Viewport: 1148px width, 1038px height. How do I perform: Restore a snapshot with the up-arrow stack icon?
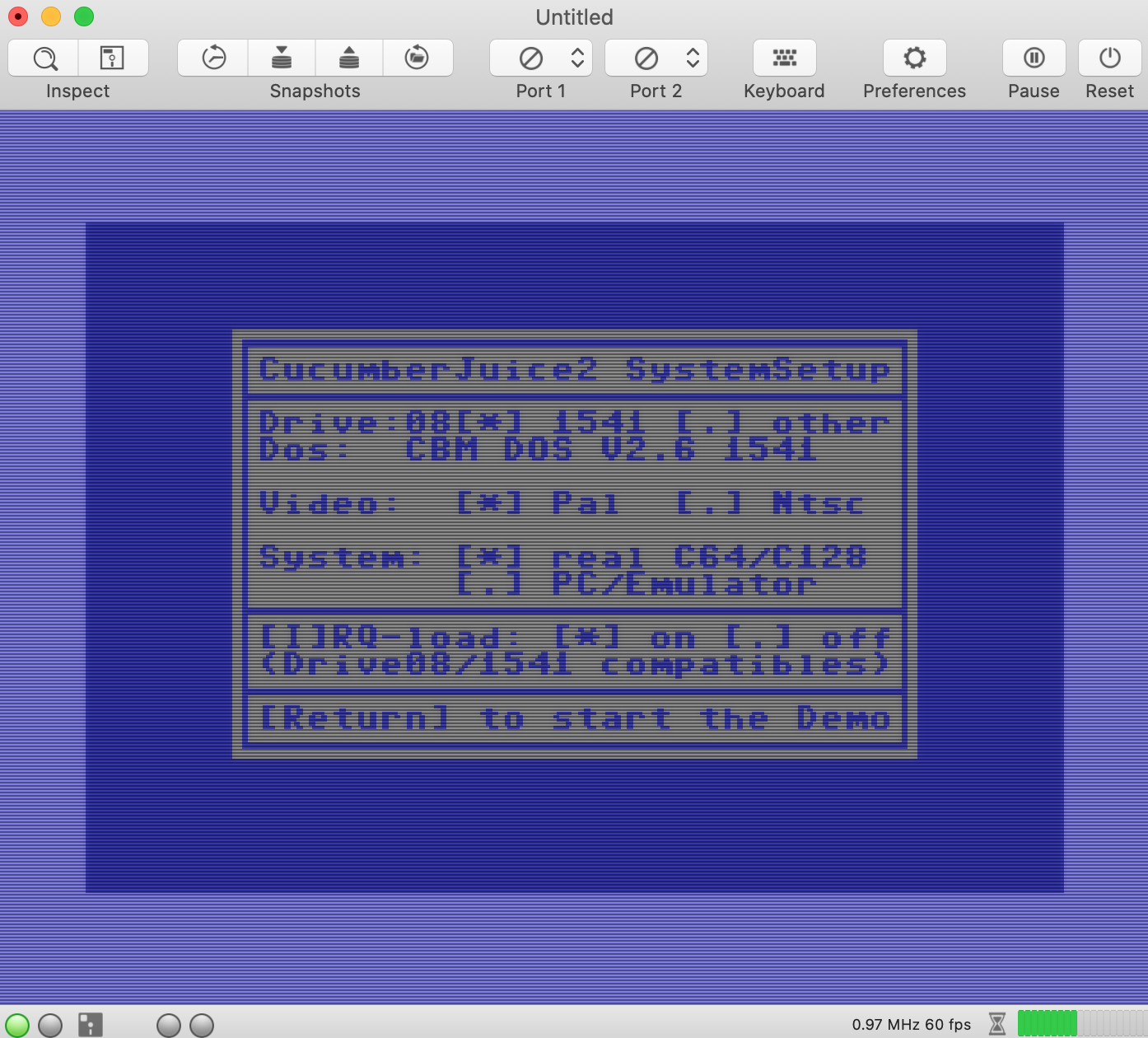pos(349,58)
